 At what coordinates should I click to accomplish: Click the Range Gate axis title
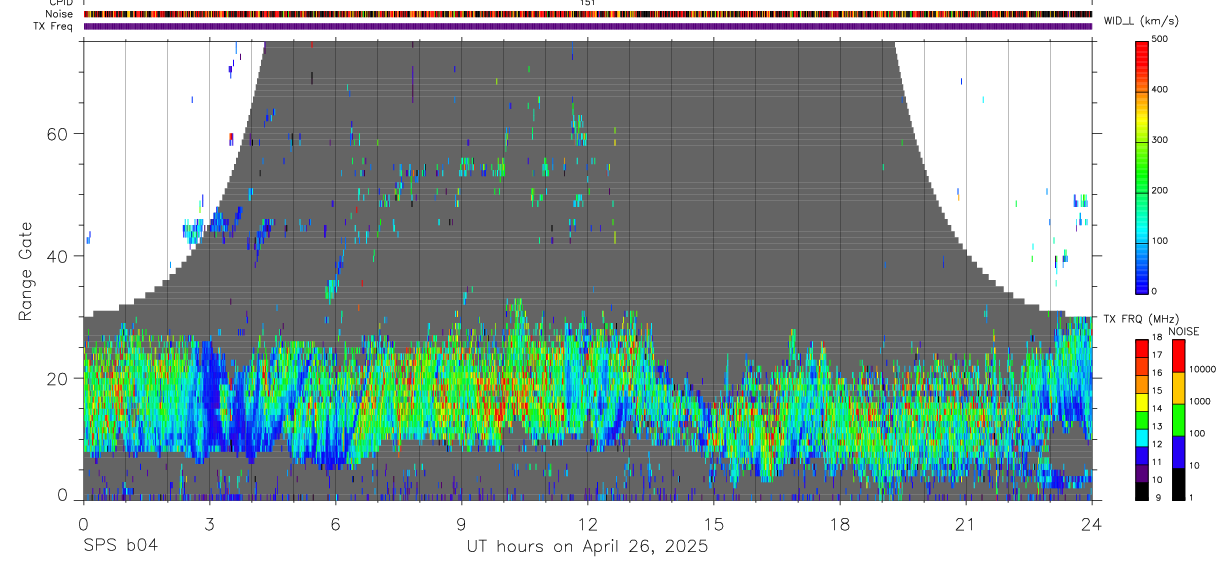[x=27, y=271]
